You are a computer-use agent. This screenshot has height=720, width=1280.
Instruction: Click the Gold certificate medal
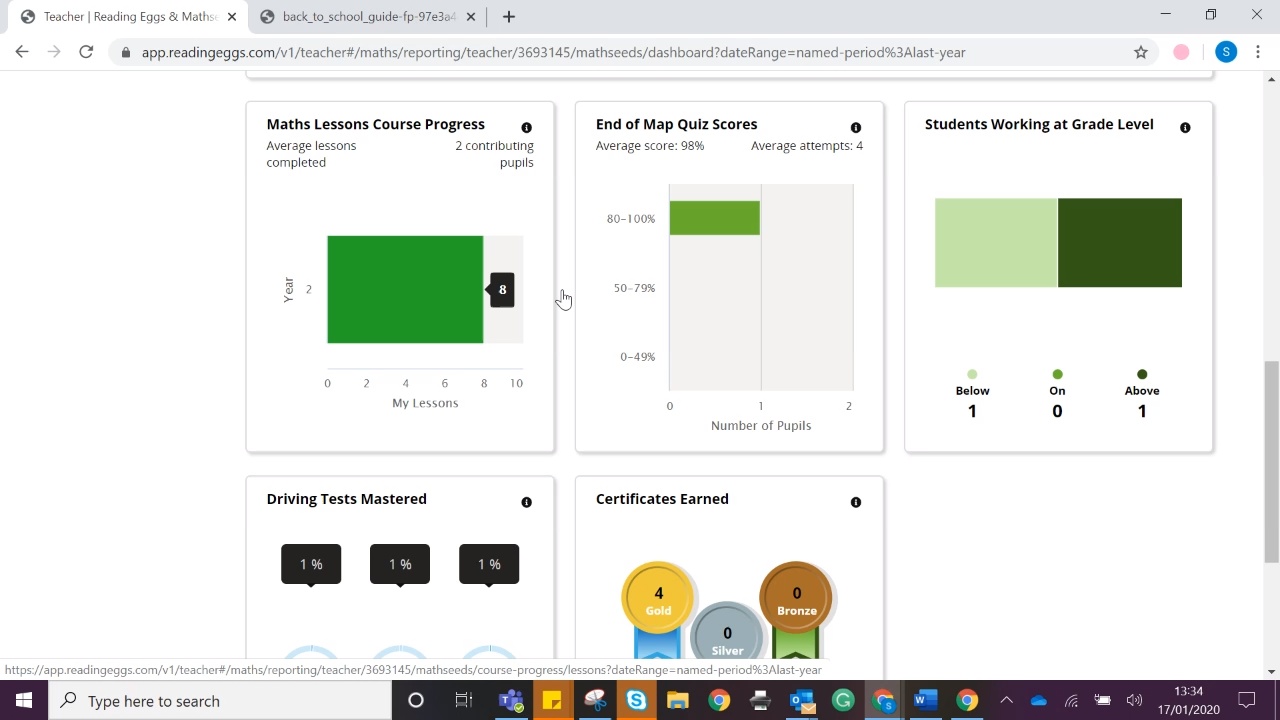(658, 598)
